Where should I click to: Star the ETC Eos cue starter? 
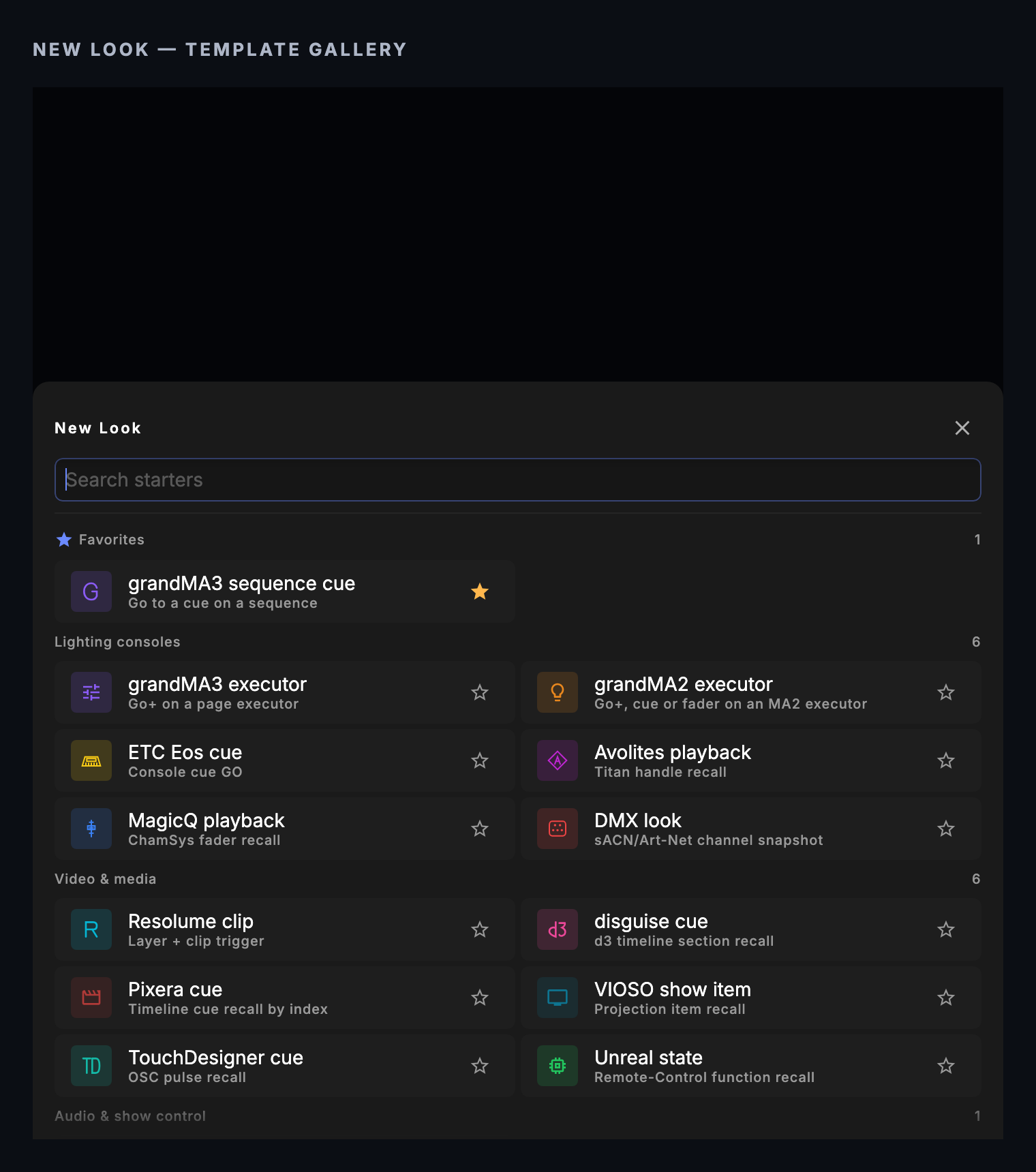coord(480,760)
